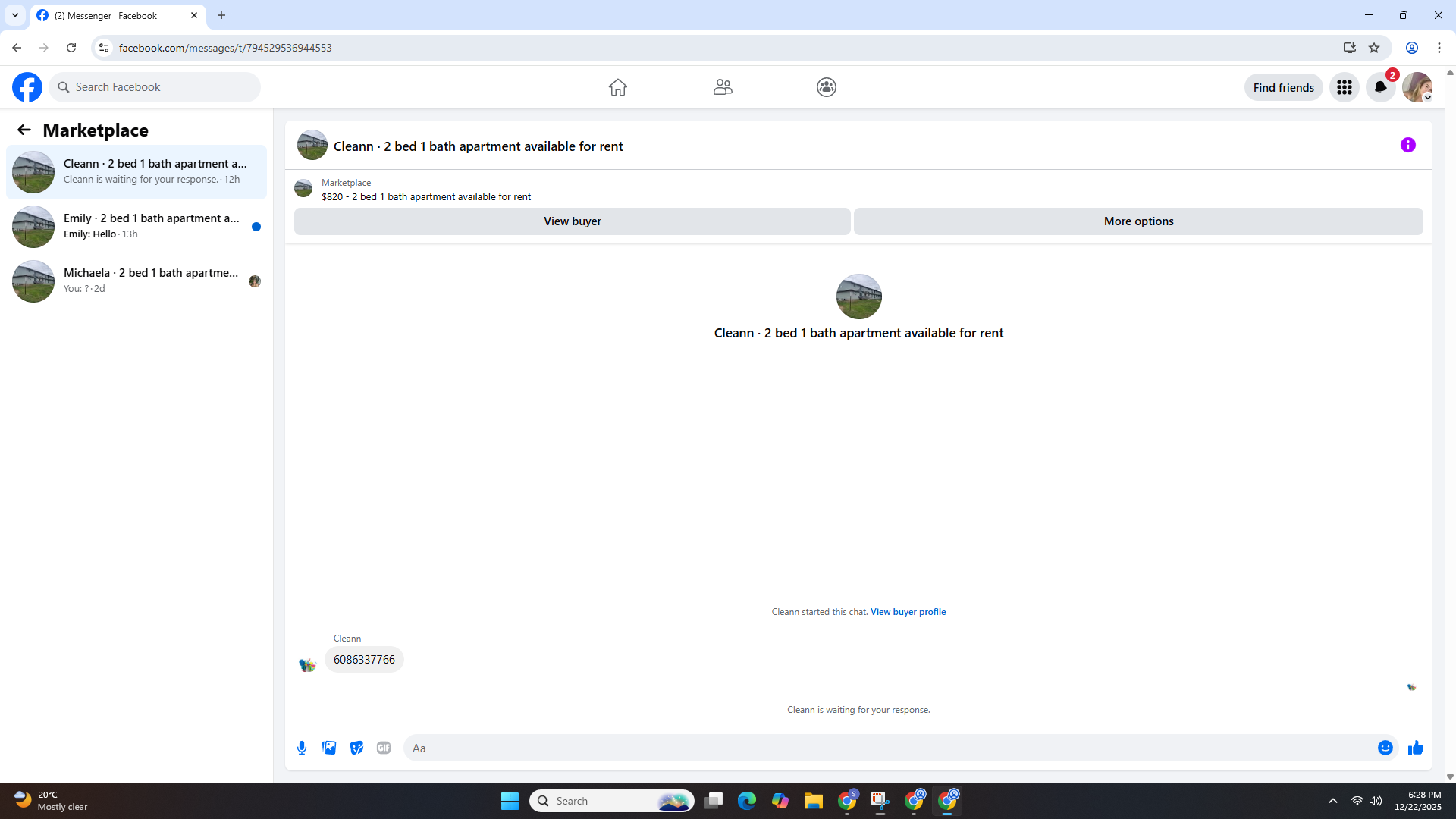Go to Facebook Home tab
This screenshot has height=819, width=1456.
tap(617, 87)
